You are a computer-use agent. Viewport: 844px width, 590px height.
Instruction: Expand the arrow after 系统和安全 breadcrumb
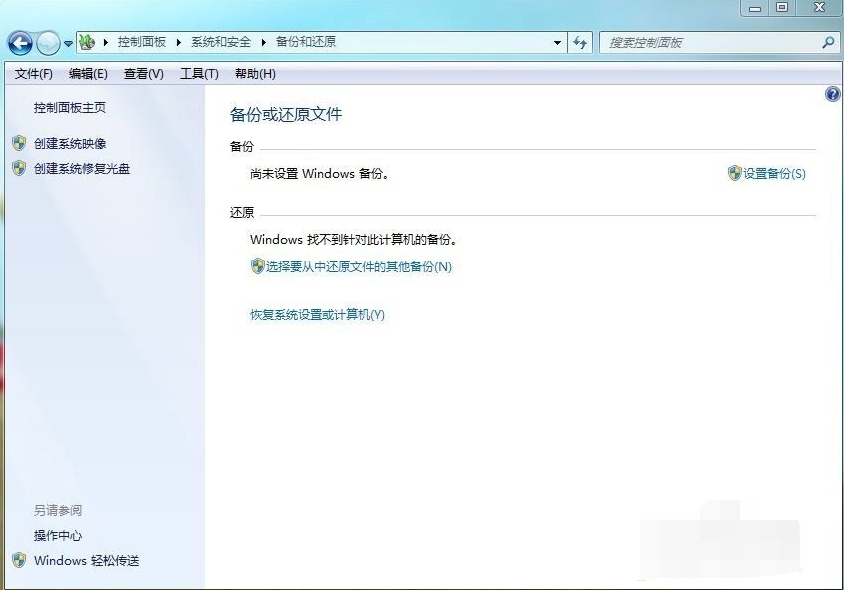(264, 42)
